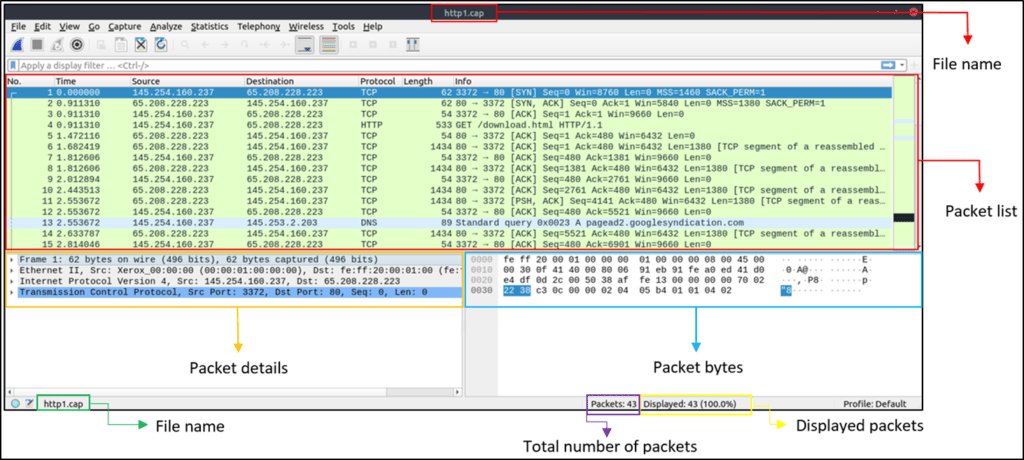Screen dimensions: 1024x460
Task: Open display filter history dropdown arrow
Action: [x=903, y=65]
